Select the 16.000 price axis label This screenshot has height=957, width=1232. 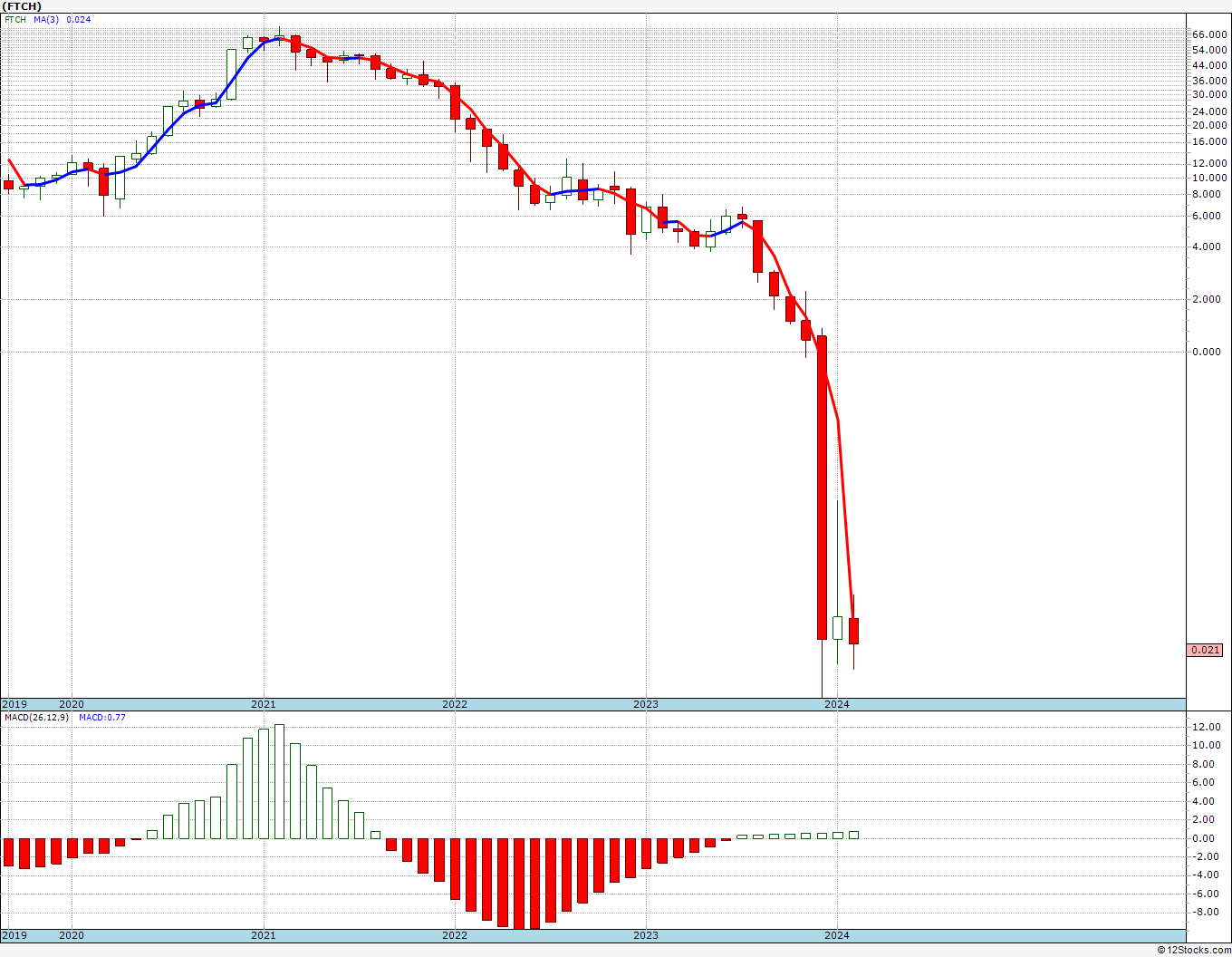[1208, 141]
